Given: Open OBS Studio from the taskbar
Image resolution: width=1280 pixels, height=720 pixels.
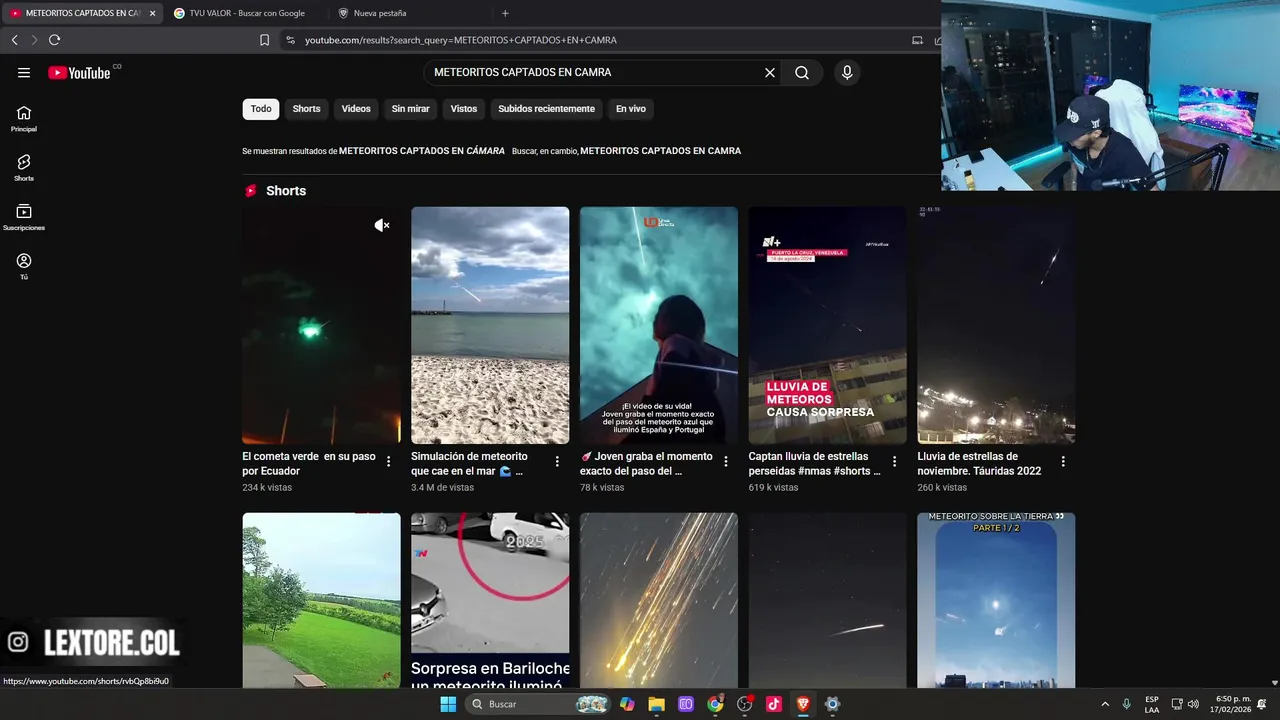Looking at the screenshot, I should [x=745, y=704].
